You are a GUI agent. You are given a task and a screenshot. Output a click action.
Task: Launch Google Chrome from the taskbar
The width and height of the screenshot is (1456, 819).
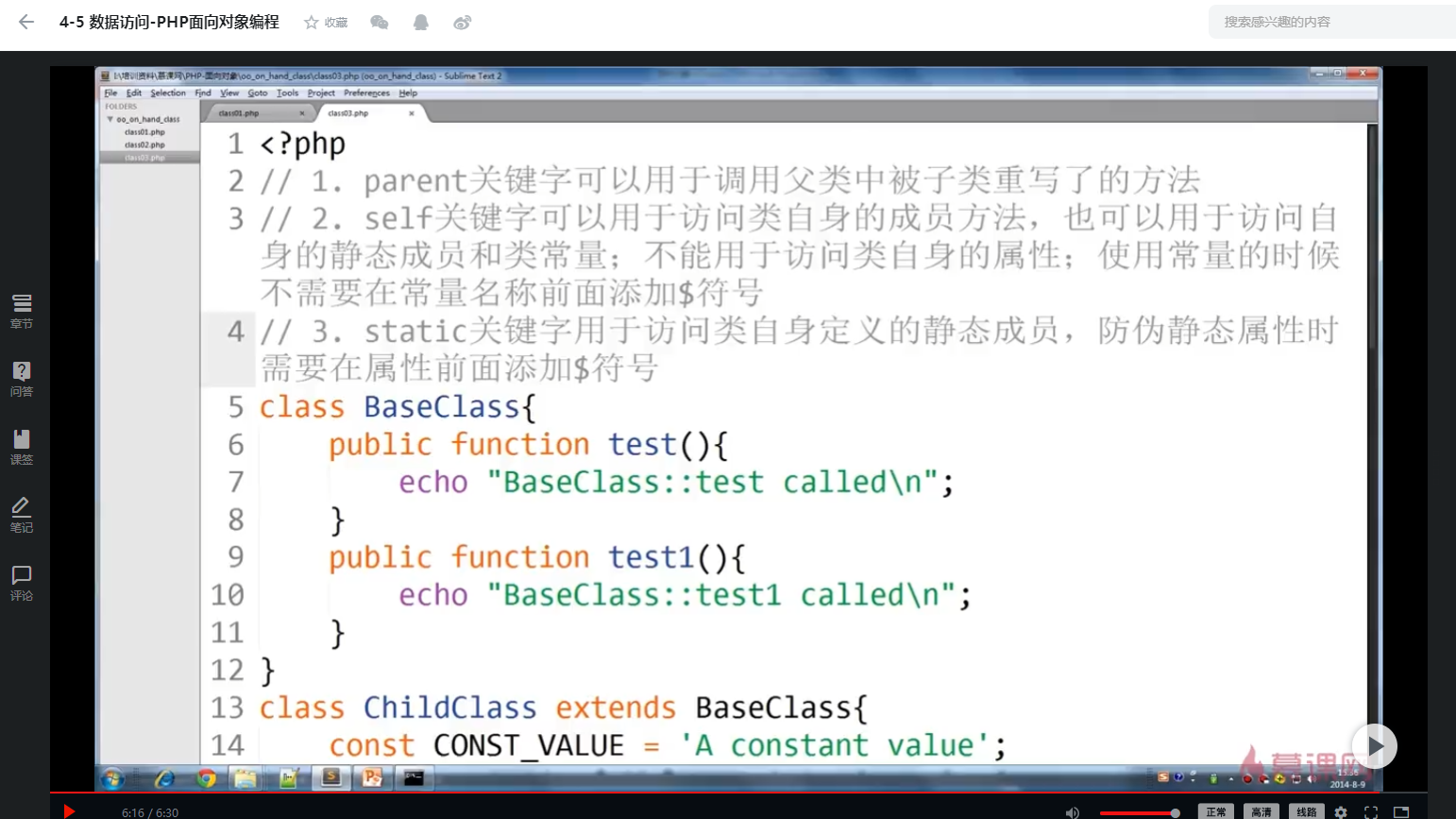(206, 778)
